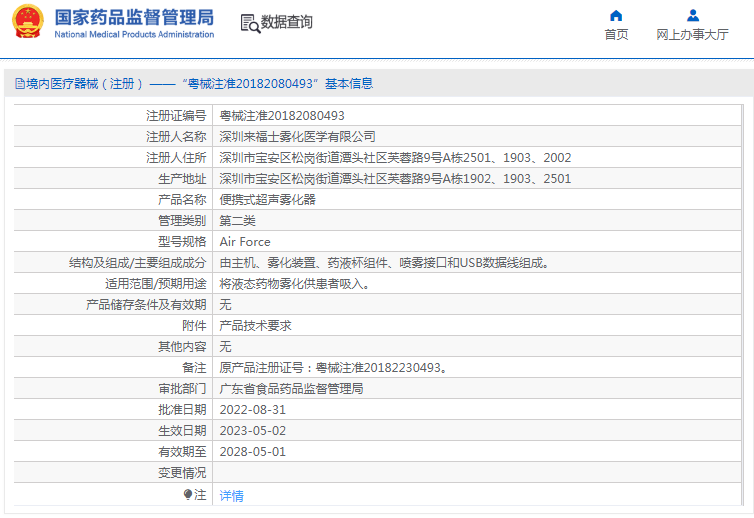Click National Medical Products Administration English text
The image size is (754, 518).
[x=133, y=35]
